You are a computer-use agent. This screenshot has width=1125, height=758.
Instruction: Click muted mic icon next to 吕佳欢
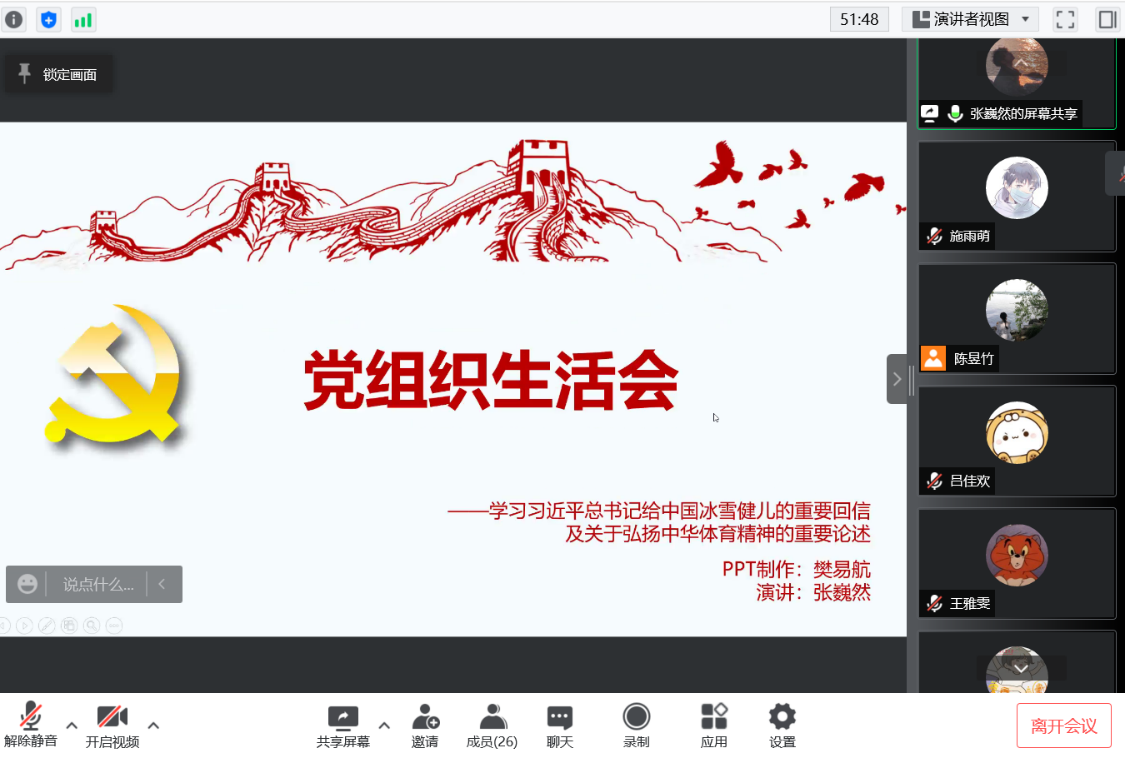tap(934, 480)
